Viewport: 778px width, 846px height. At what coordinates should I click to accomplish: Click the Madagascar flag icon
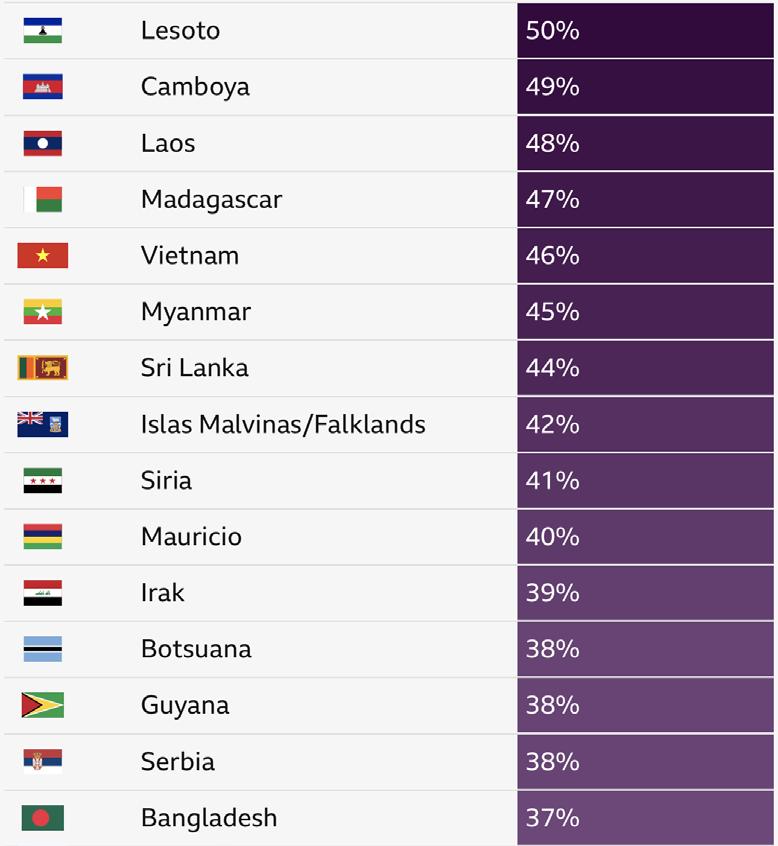coord(42,199)
